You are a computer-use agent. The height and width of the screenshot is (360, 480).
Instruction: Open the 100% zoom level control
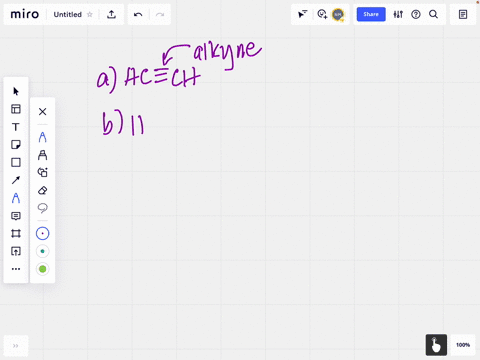click(x=463, y=345)
